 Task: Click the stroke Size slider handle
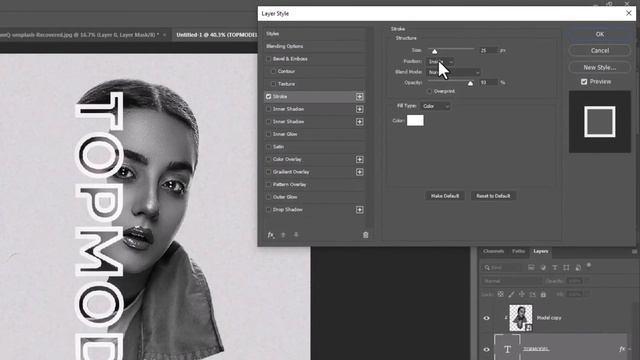[434, 51]
